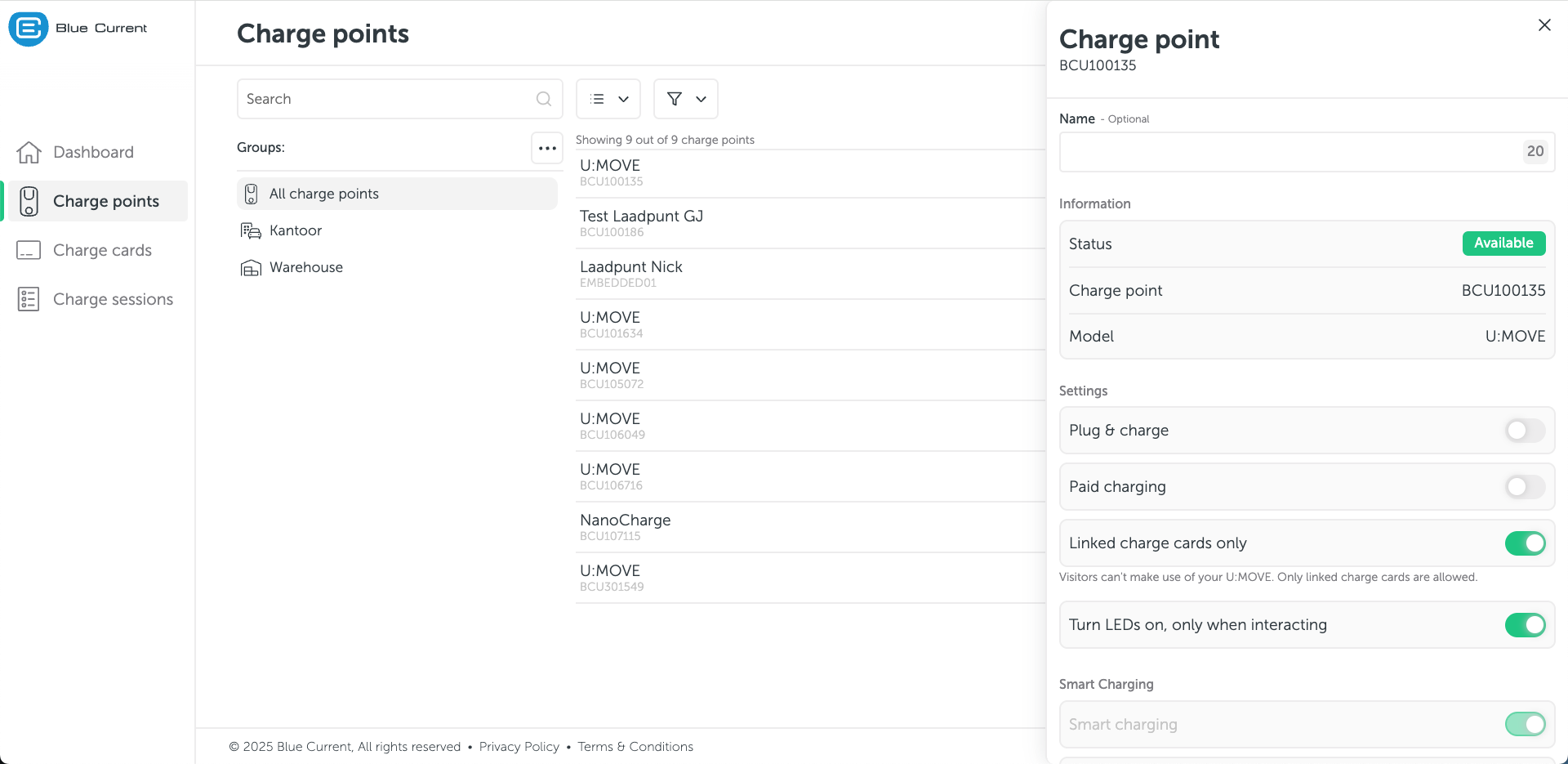The width and height of the screenshot is (1568, 764).
Task: Toggle the Smart charging switch
Action: 1525,724
